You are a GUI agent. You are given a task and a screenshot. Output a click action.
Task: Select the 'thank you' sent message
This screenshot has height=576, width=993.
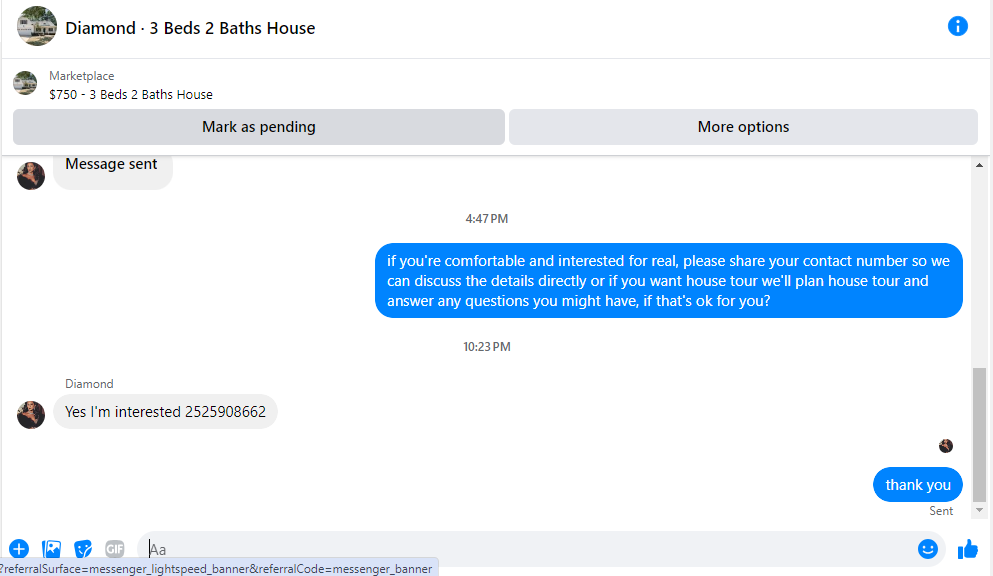(918, 485)
